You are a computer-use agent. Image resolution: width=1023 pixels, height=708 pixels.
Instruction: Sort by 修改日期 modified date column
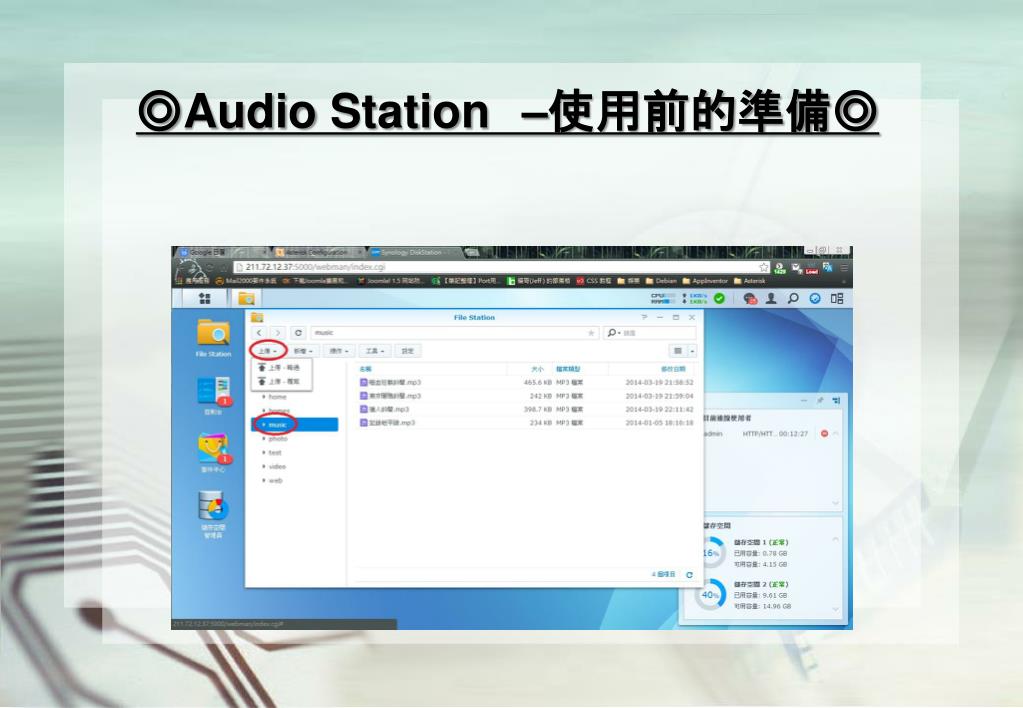click(x=673, y=369)
